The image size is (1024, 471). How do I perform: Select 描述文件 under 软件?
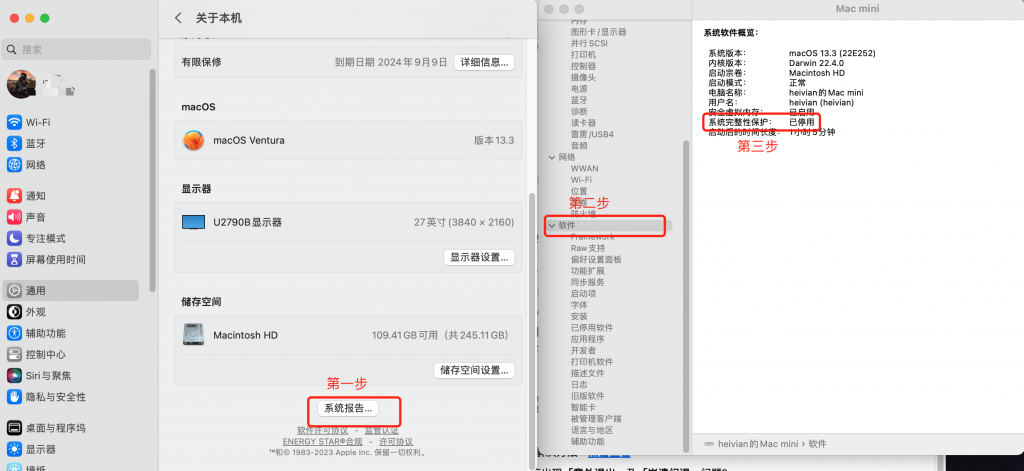click(587, 373)
